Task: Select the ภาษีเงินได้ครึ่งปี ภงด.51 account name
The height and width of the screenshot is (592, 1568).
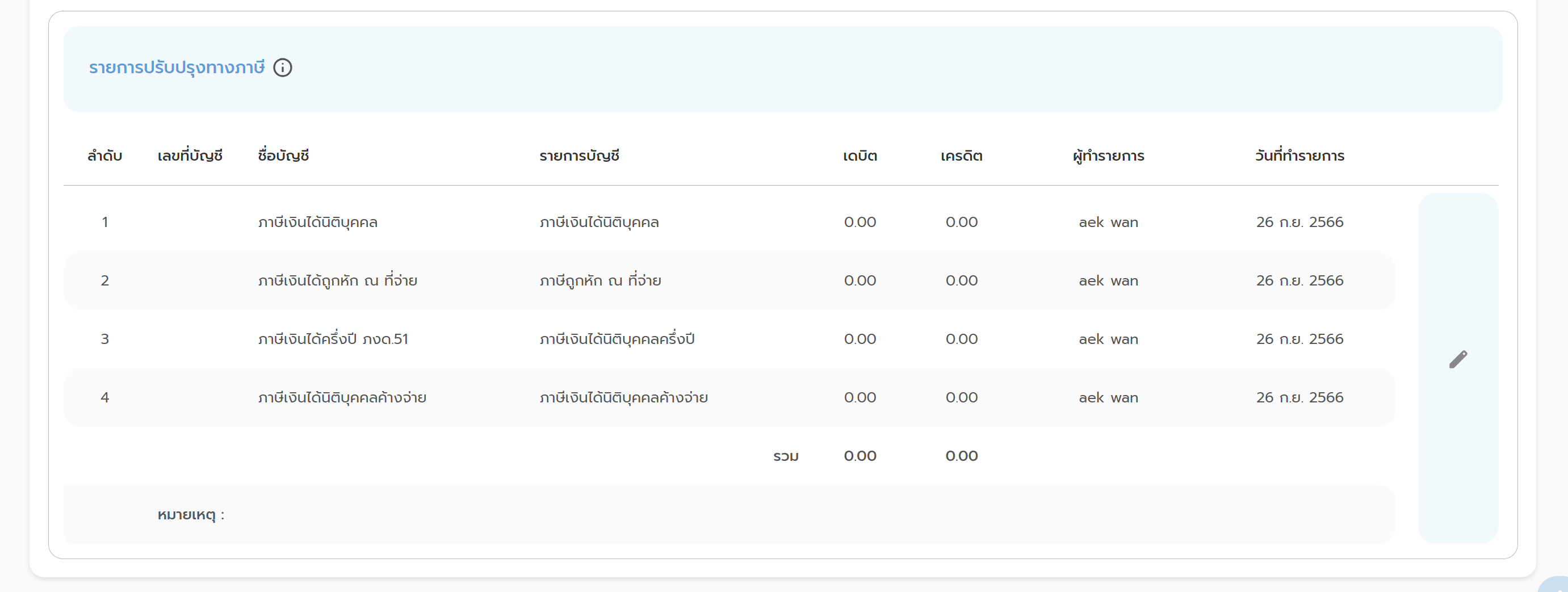Action: point(333,339)
